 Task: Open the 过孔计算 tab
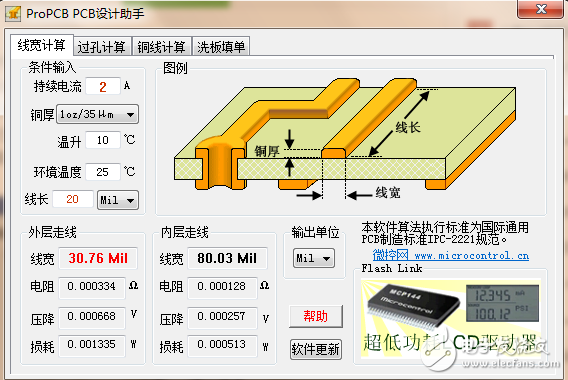101,47
